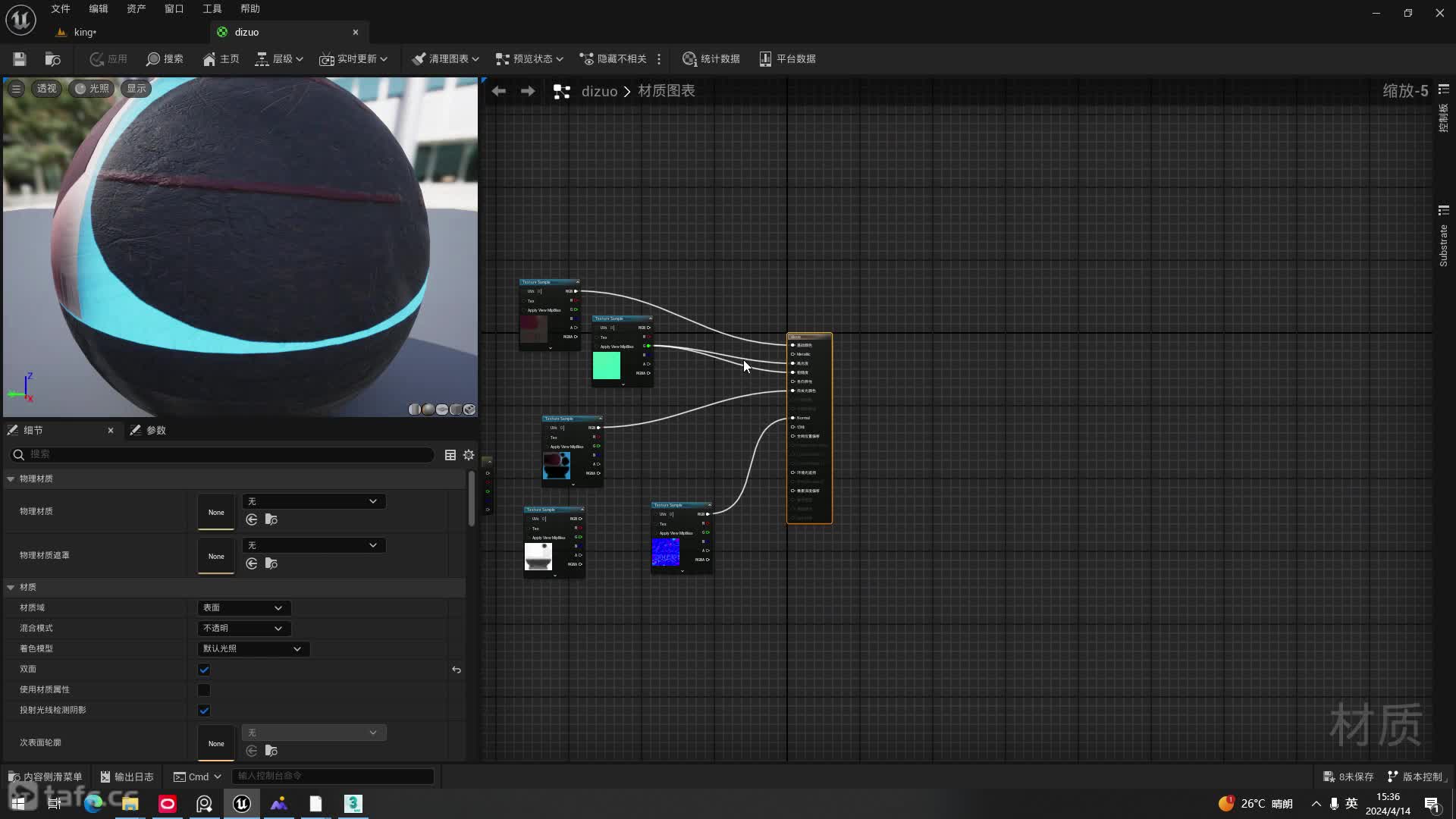Switch to the king tab
The height and width of the screenshot is (819, 1456).
coord(84,32)
